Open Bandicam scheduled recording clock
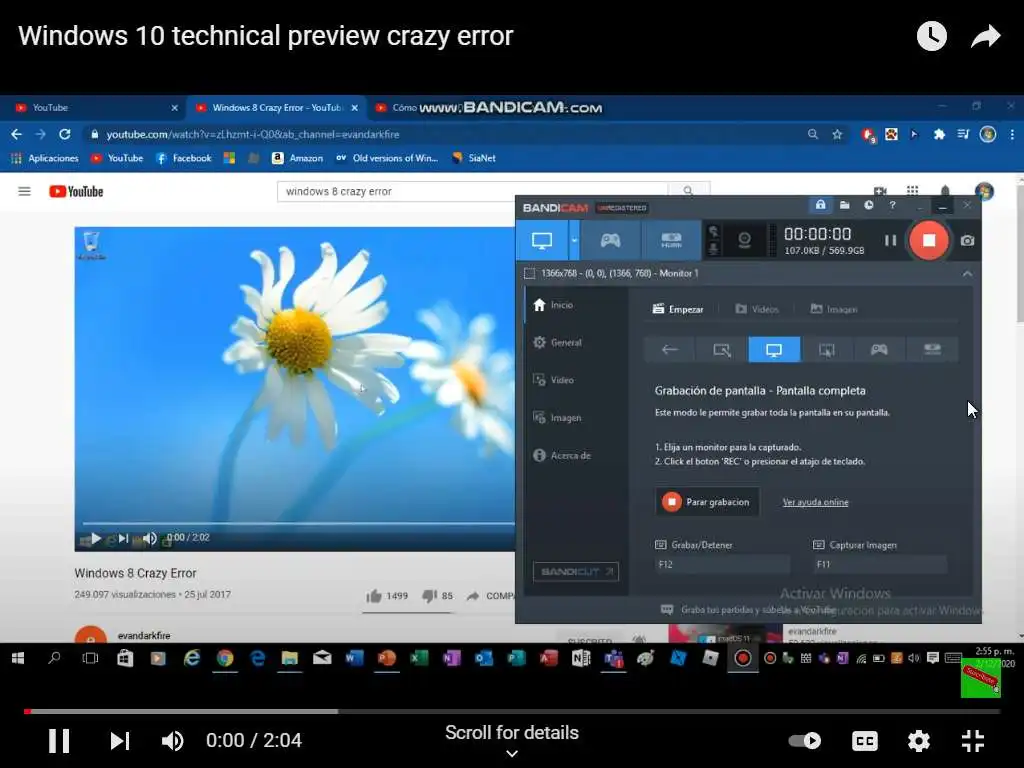Screen dimensions: 1024x768 (x=869, y=205)
